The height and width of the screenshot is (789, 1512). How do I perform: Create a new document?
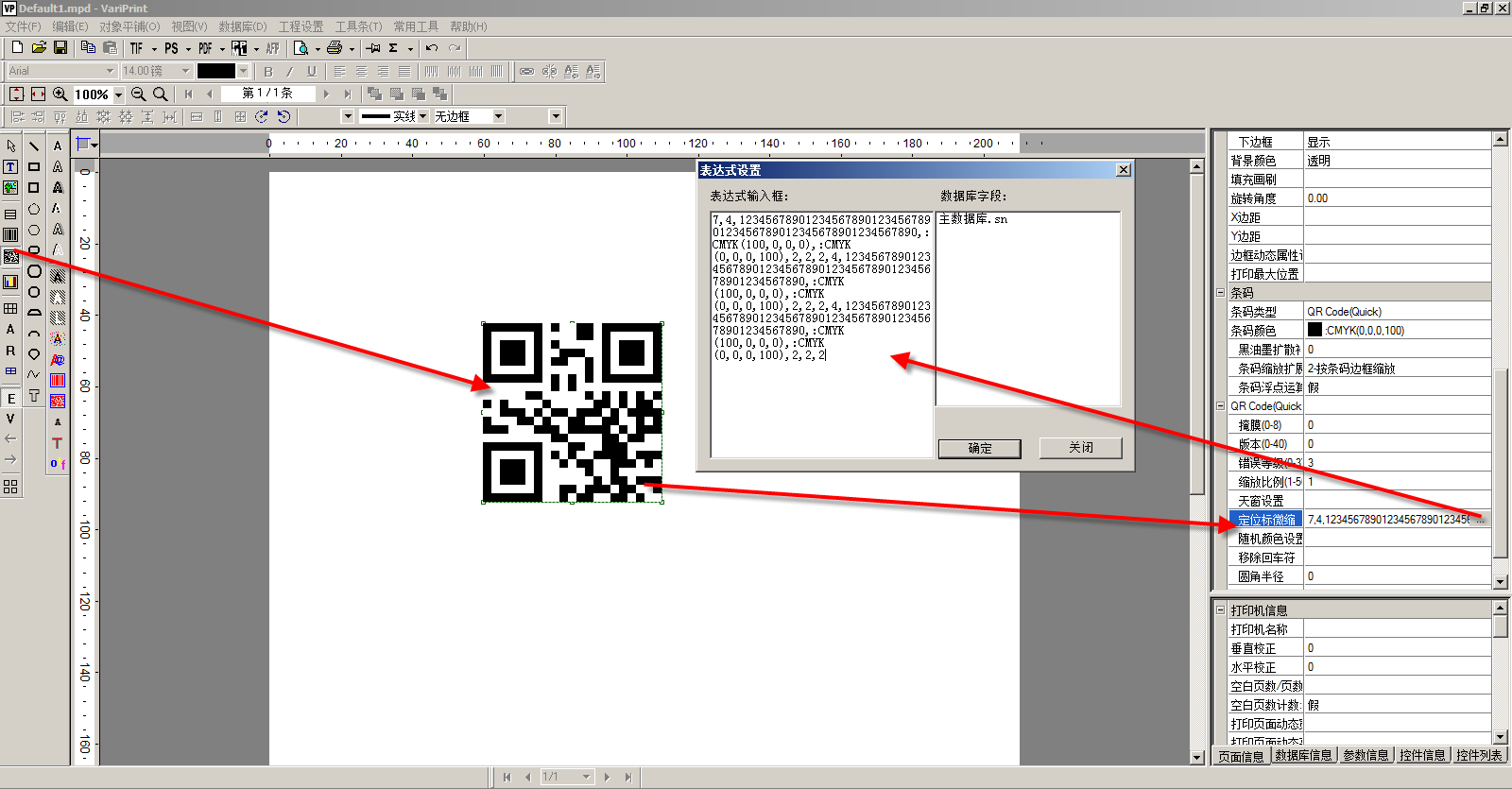tap(17, 47)
